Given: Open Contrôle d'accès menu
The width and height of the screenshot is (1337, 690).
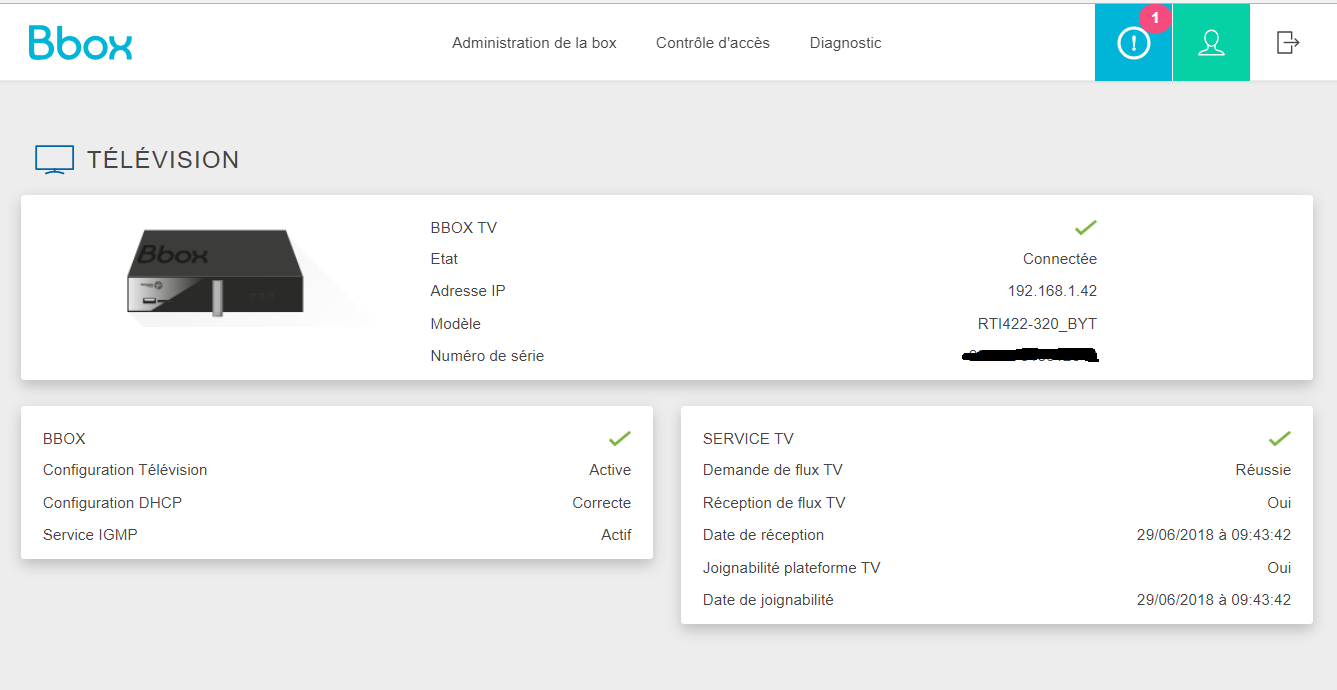Looking at the screenshot, I should pyautogui.click(x=713, y=43).
